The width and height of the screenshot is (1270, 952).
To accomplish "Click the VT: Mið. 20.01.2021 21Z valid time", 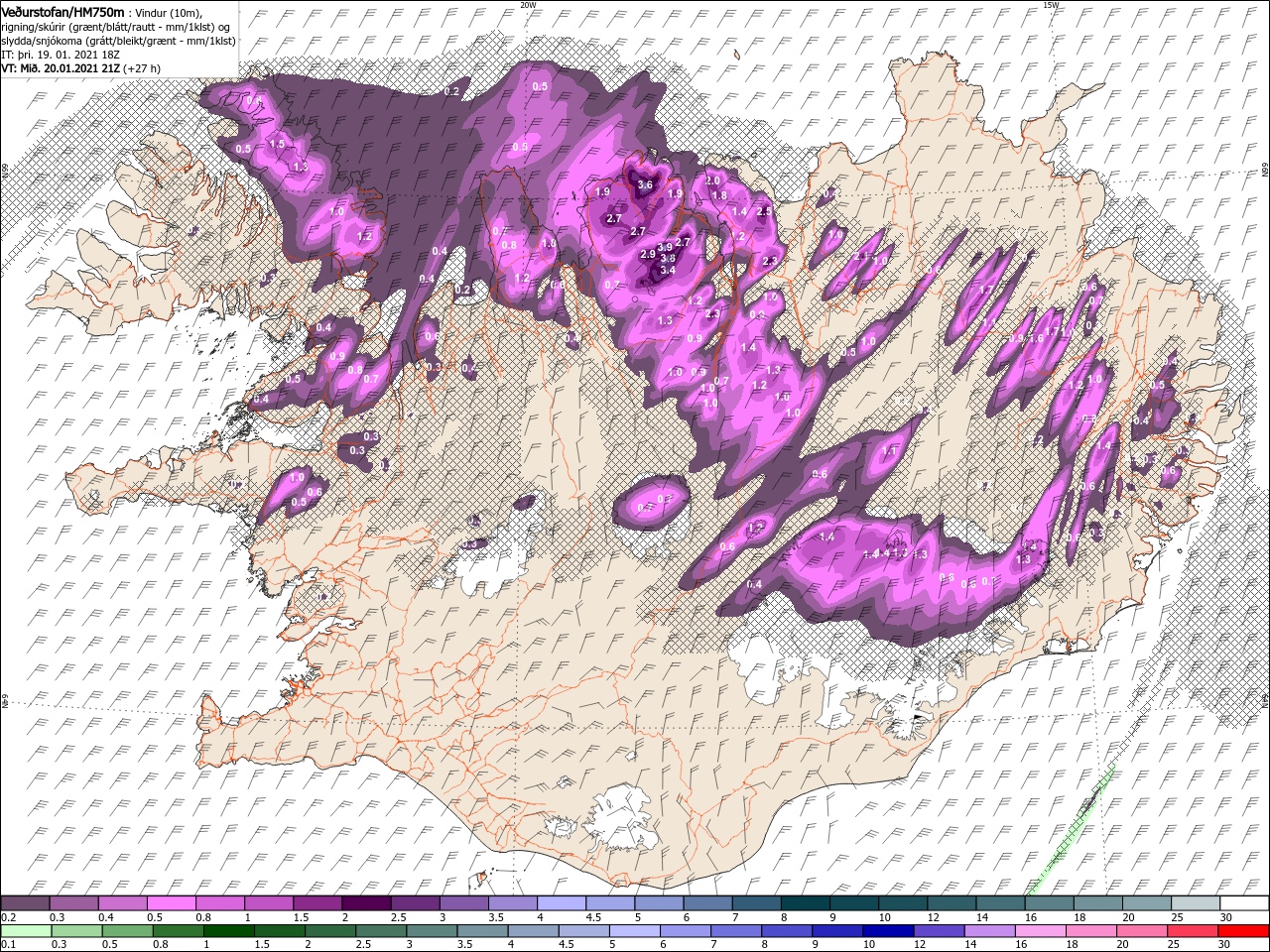I will click(61, 68).
